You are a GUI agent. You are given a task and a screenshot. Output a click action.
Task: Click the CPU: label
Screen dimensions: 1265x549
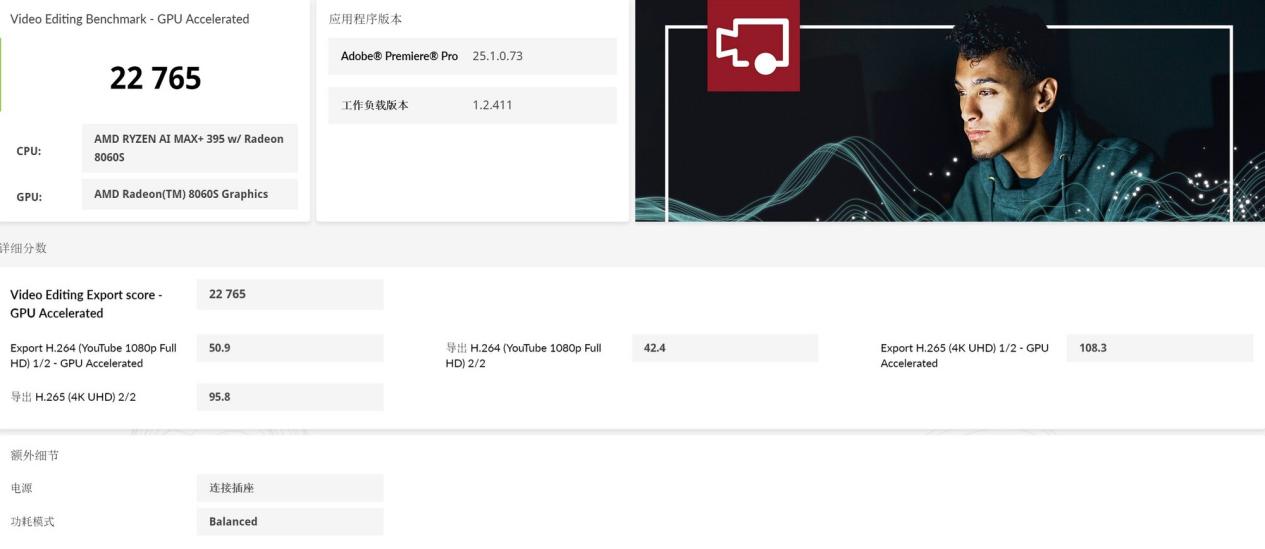point(29,152)
